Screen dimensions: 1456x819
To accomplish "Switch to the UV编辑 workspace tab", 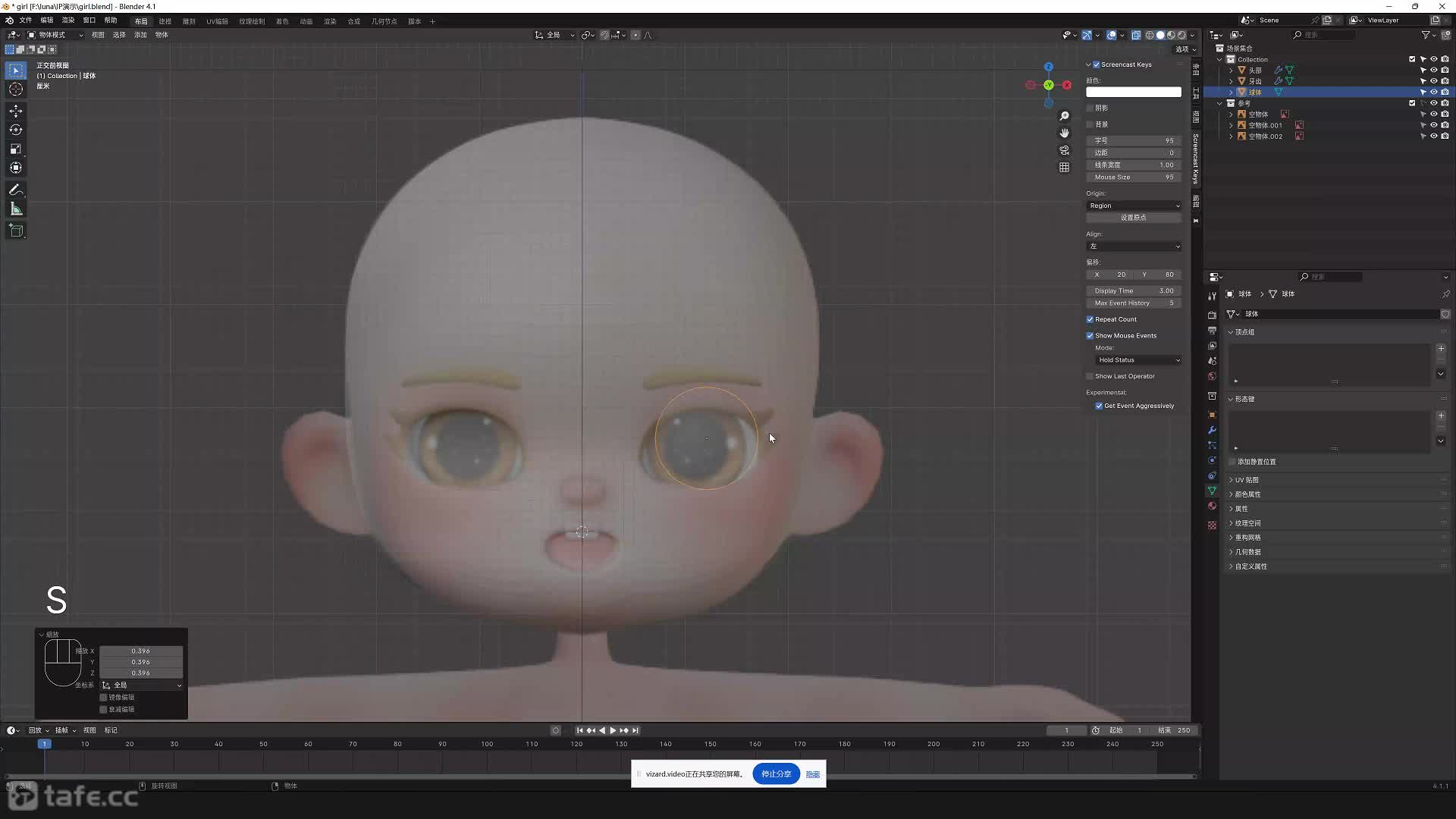I will (217, 21).
